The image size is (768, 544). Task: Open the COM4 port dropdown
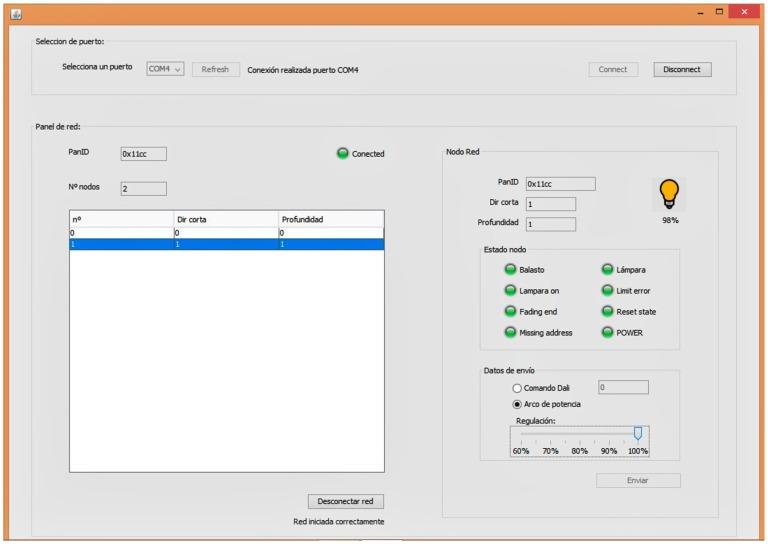[165, 70]
